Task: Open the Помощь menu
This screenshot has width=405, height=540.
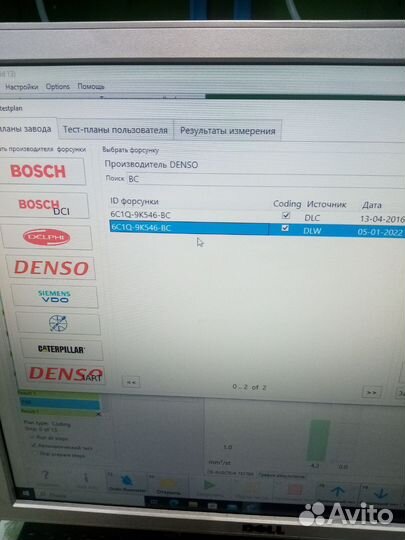Action: coord(91,86)
